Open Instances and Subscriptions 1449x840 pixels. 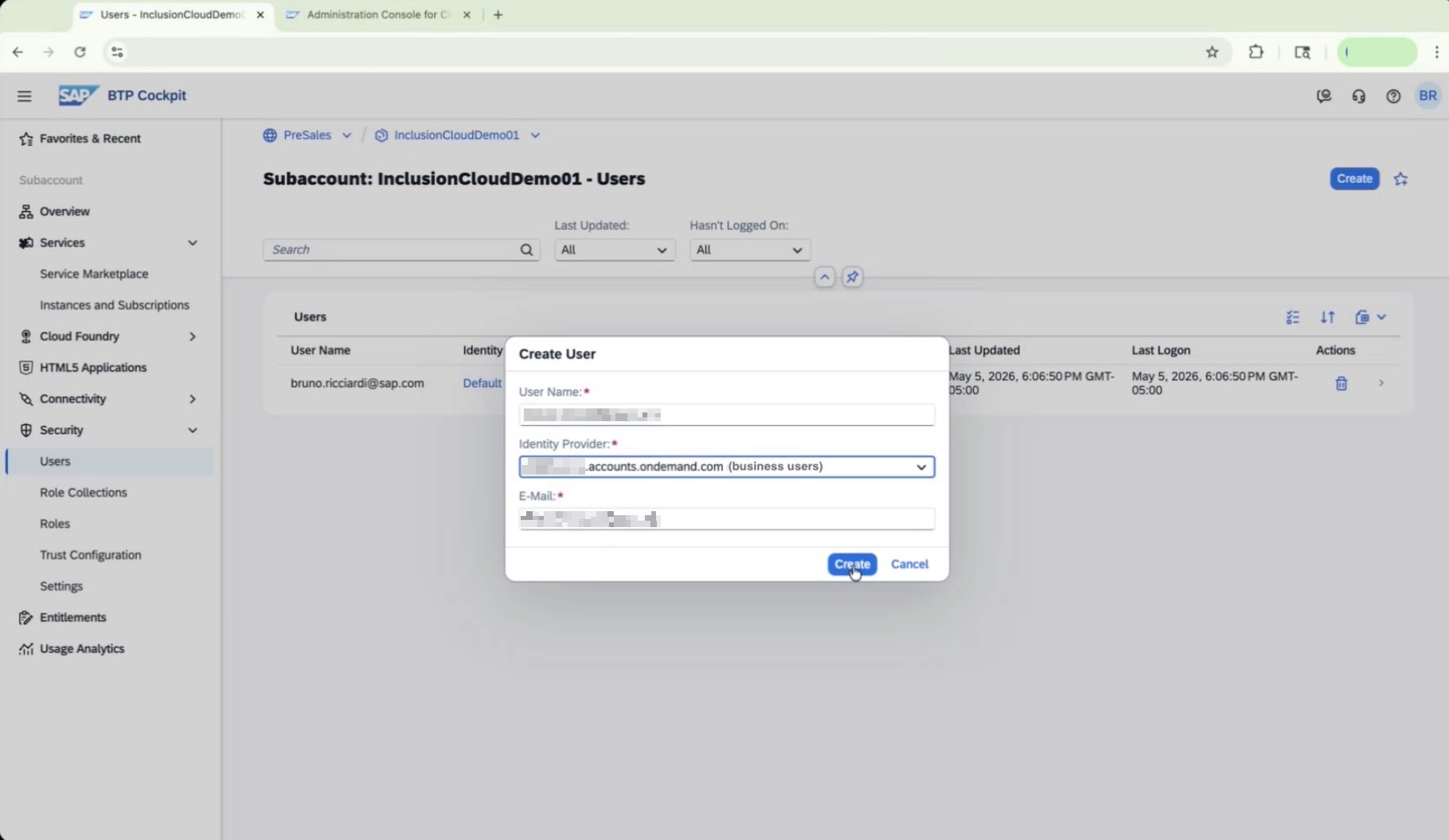[115, 306]
